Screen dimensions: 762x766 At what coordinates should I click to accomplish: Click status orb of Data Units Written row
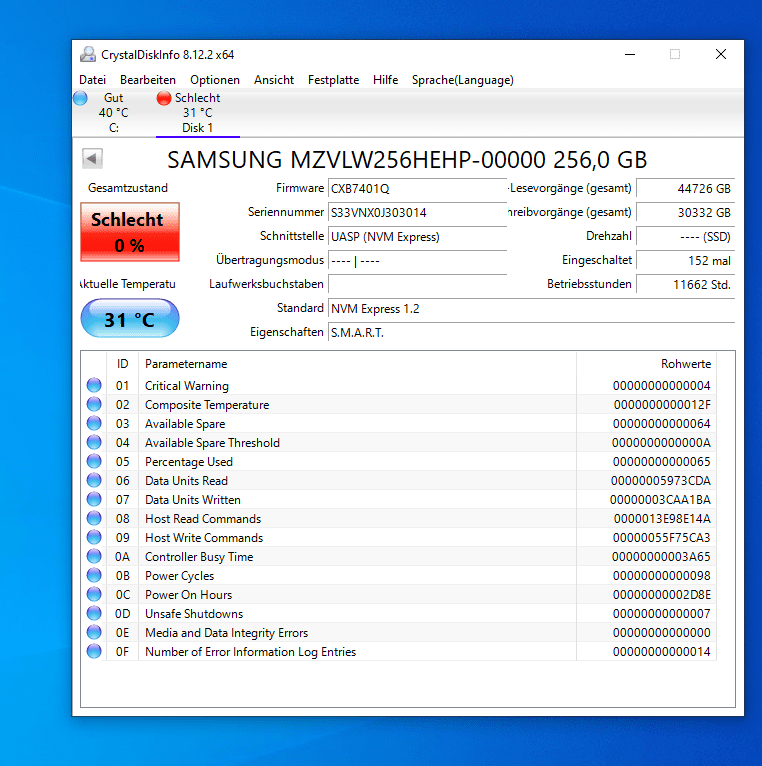94,500
